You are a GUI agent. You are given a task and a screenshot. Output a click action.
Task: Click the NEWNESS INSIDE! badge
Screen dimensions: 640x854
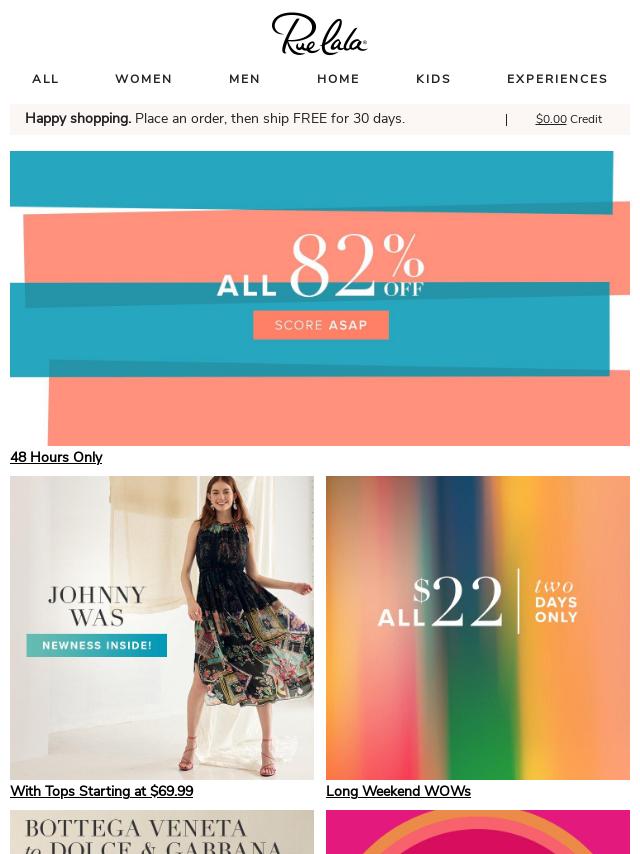coord(96,645)
